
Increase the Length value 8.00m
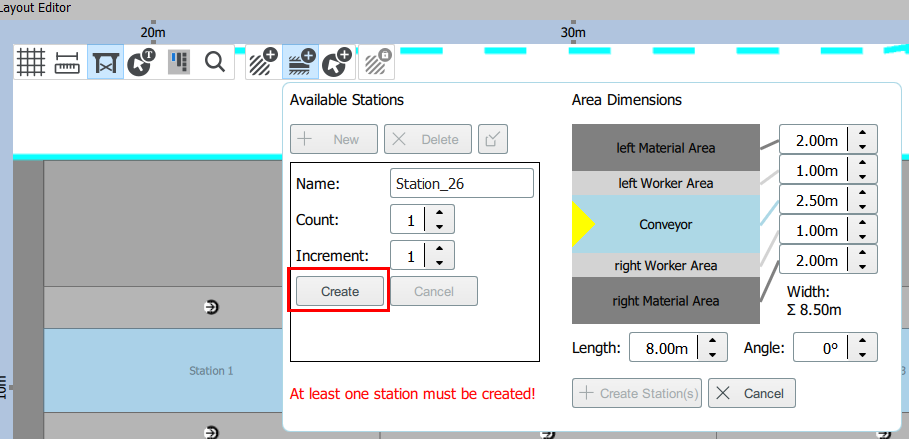coord(712,340)
